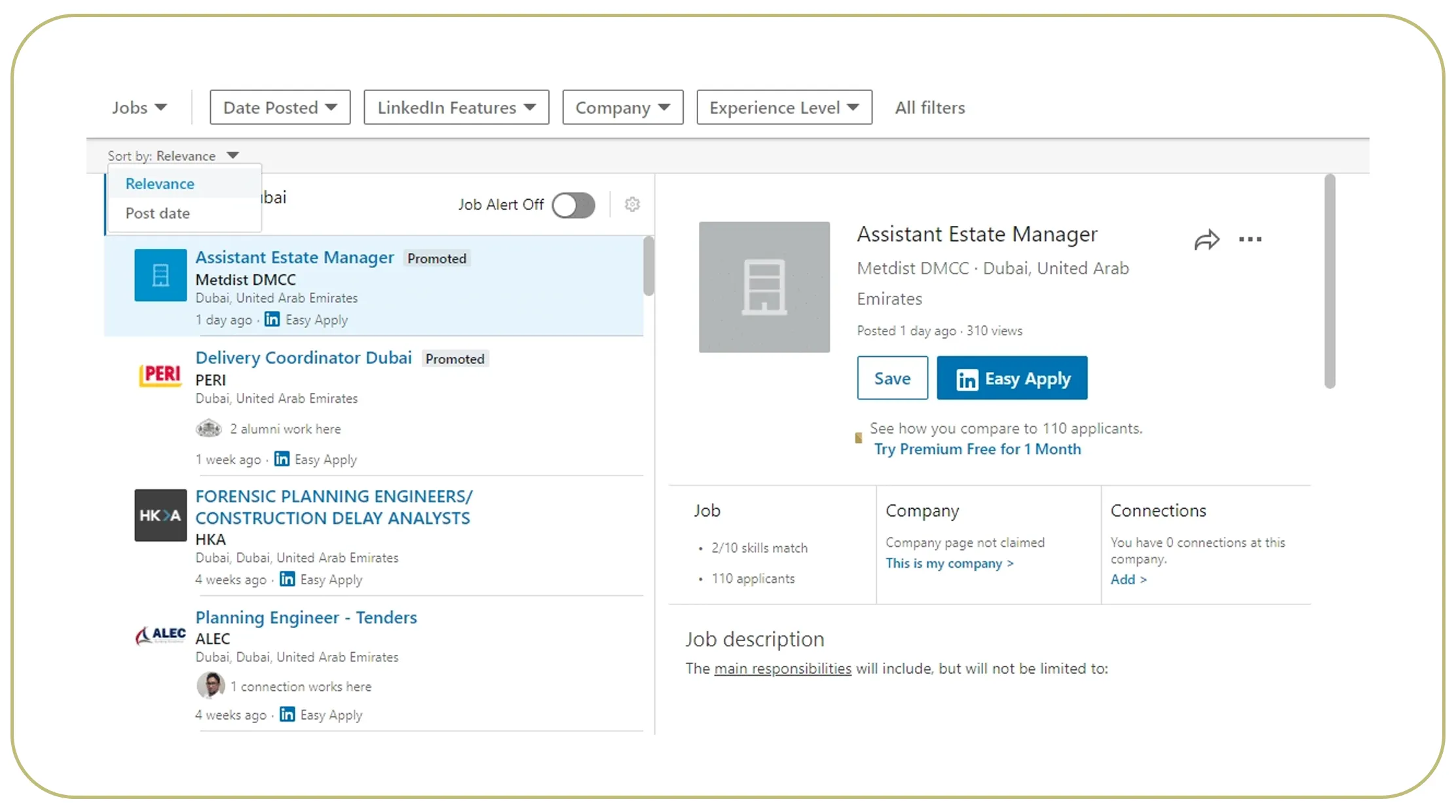Screen dimensions: 1456x812
Task: Click the PERI company logo
Action: [x=159, y=375]
